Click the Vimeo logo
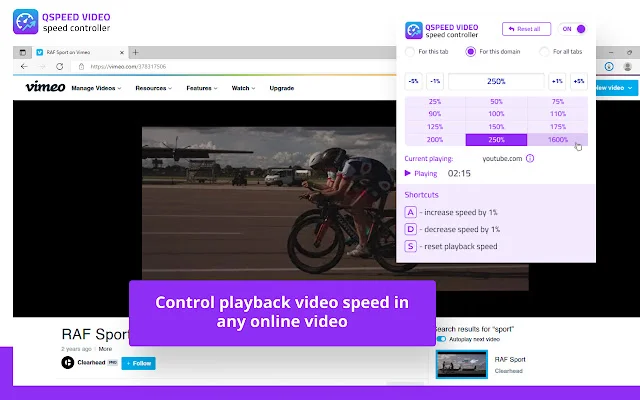The image size is (640, 400). [x=45, y=87]
